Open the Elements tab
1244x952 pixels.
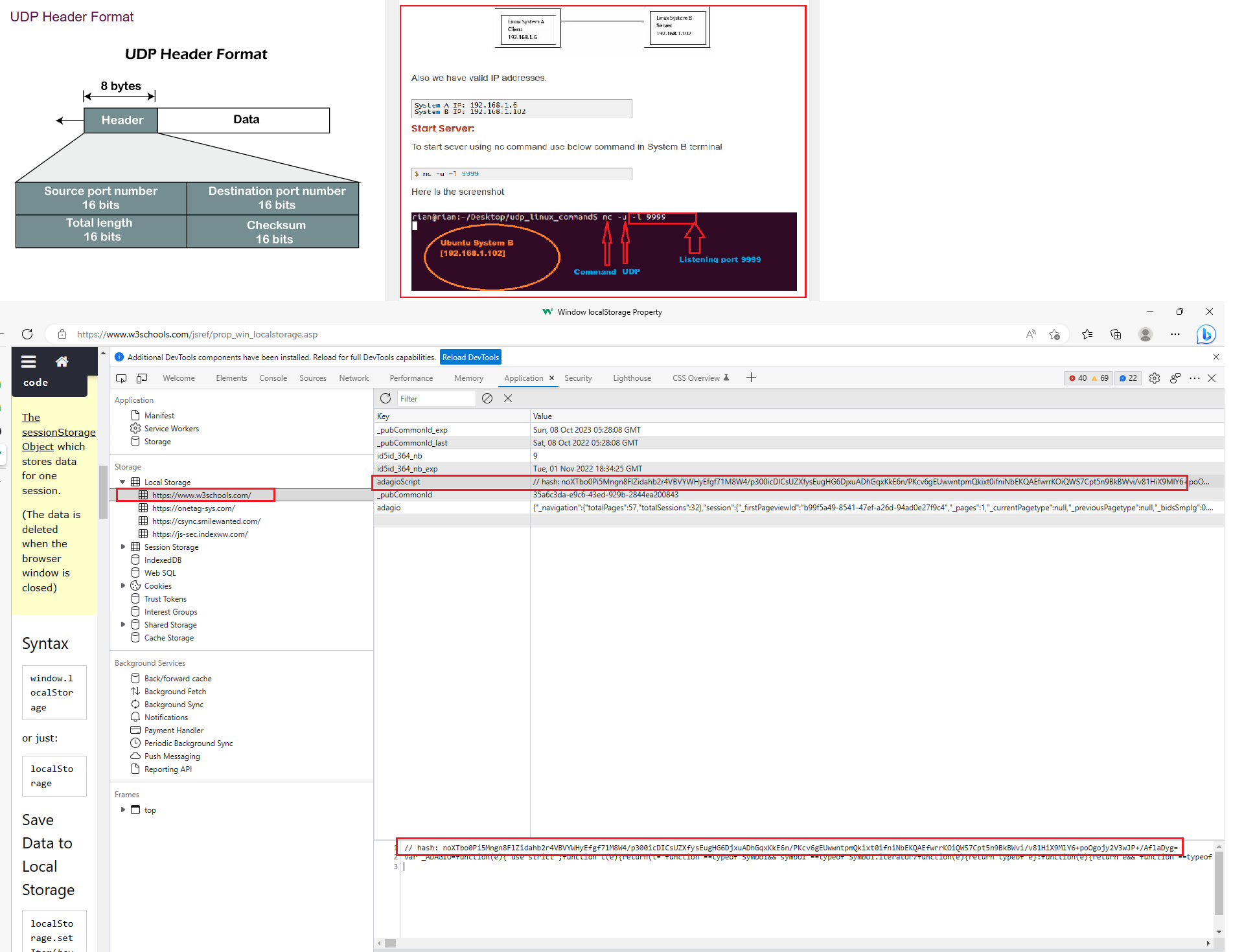click(231, 378)
